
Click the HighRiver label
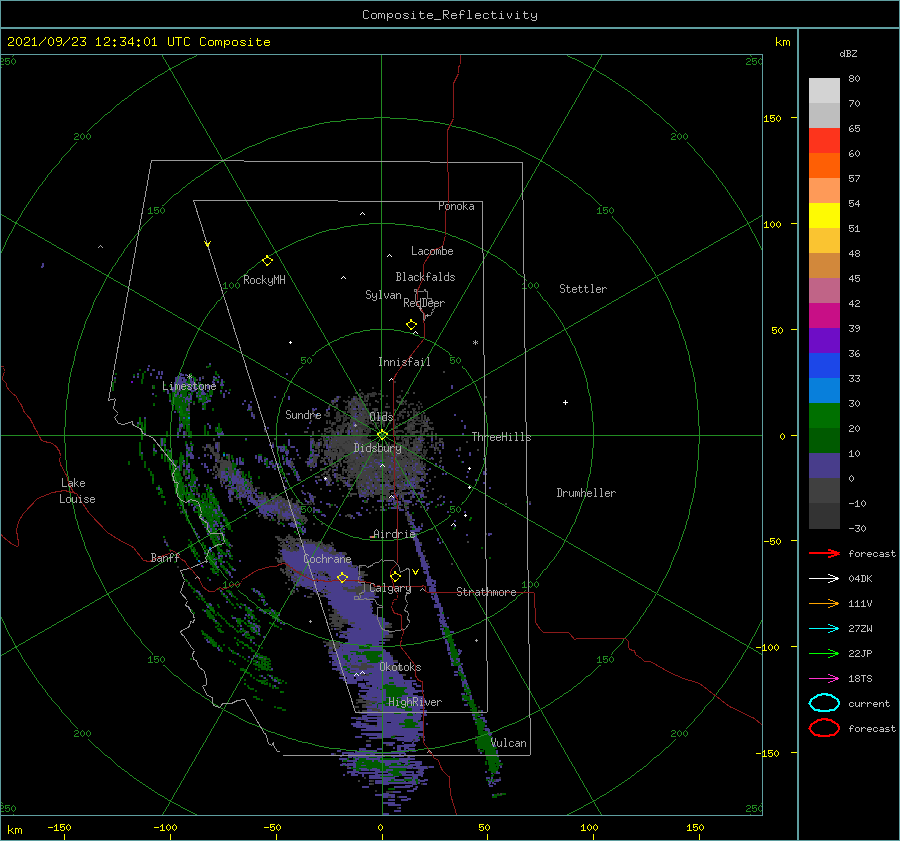(415, 702)
